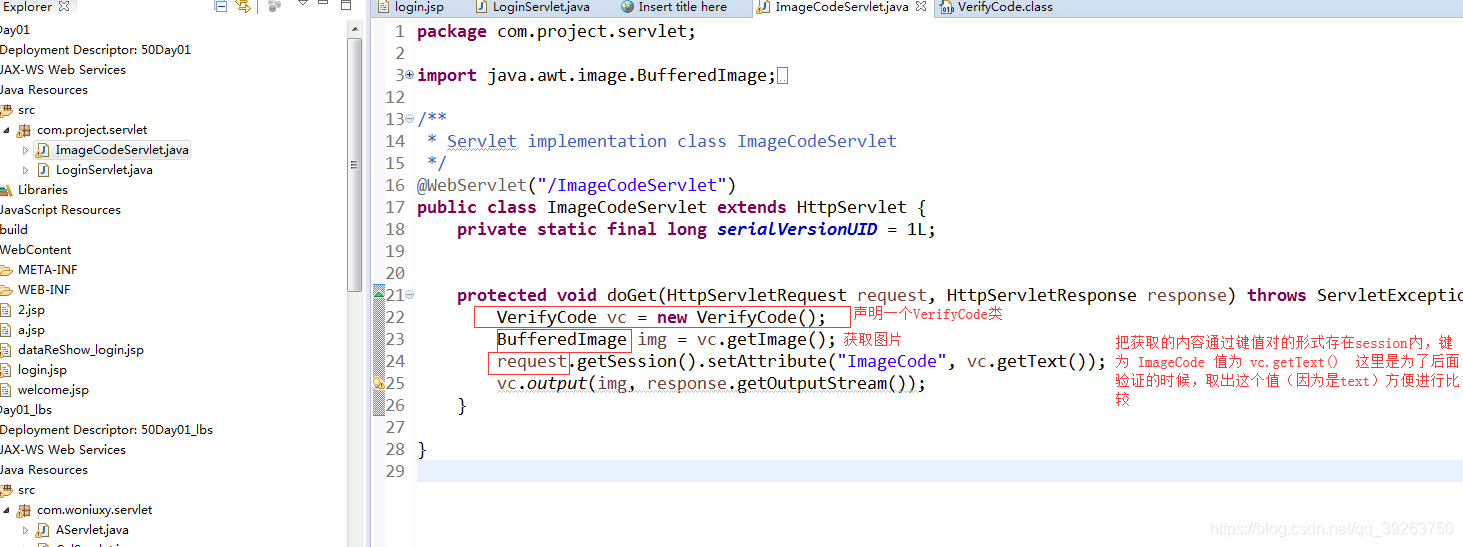Click the warning marker beside line 25
This screenshot has height=547, width=1463.
(379, 383)
